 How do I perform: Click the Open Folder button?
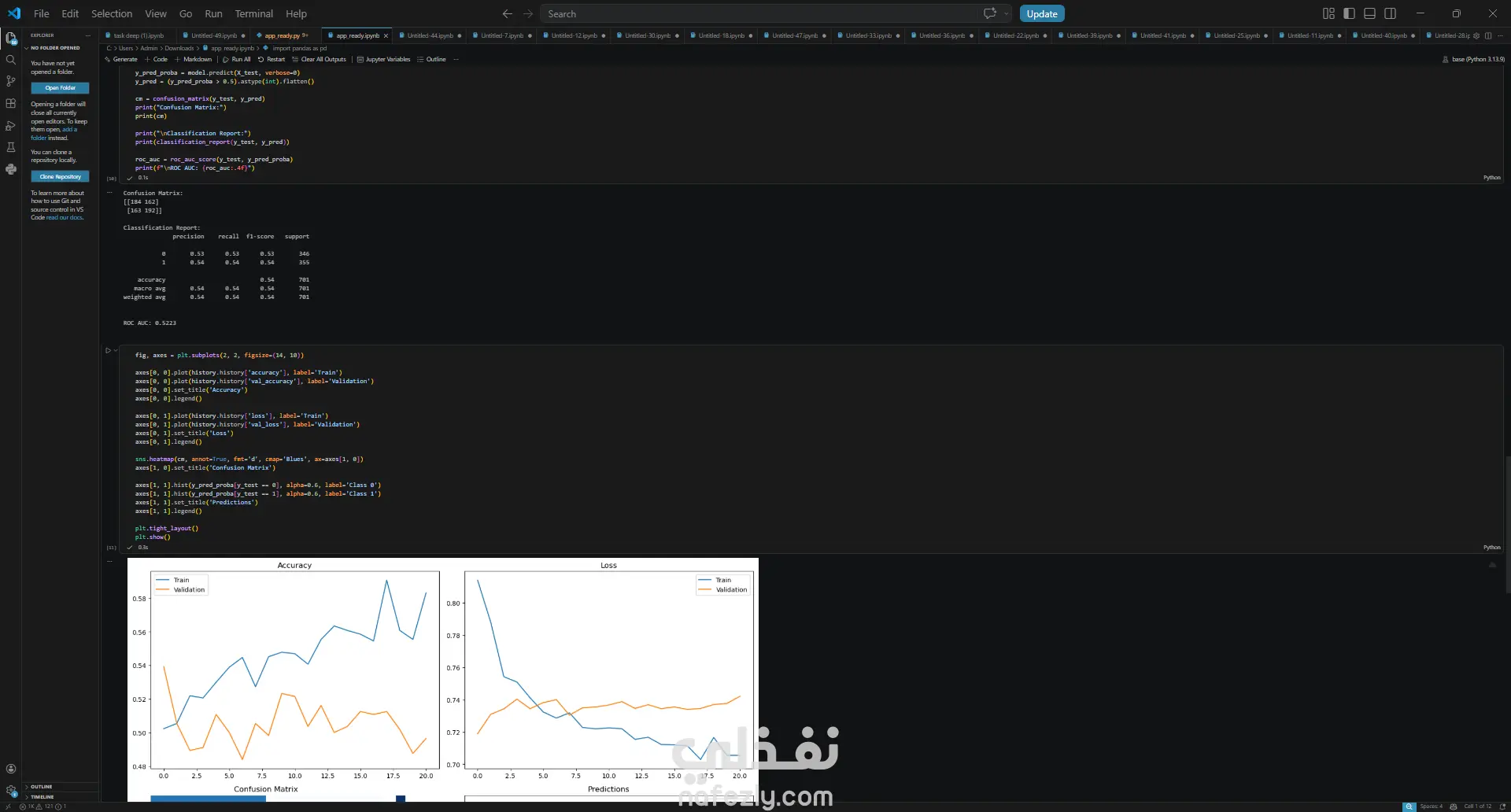[60, 88]
